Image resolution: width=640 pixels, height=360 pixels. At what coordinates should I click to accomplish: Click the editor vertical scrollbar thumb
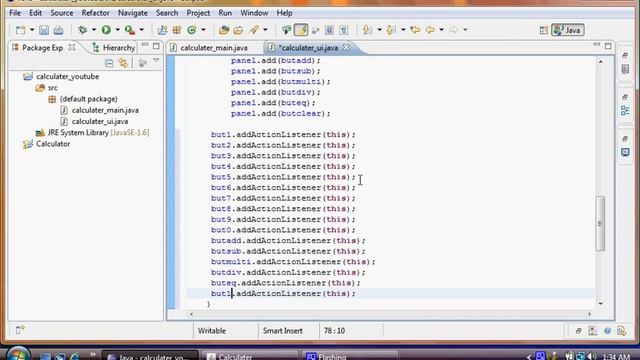600,224
